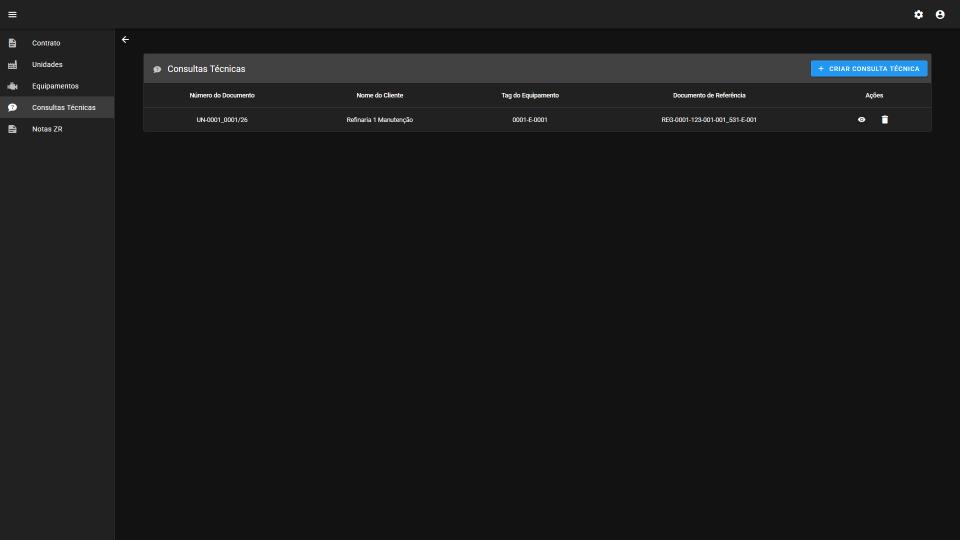Open Notas ZR in the sidebar
Viewport: 960px width, 540px height.
(x=57, y=129)
